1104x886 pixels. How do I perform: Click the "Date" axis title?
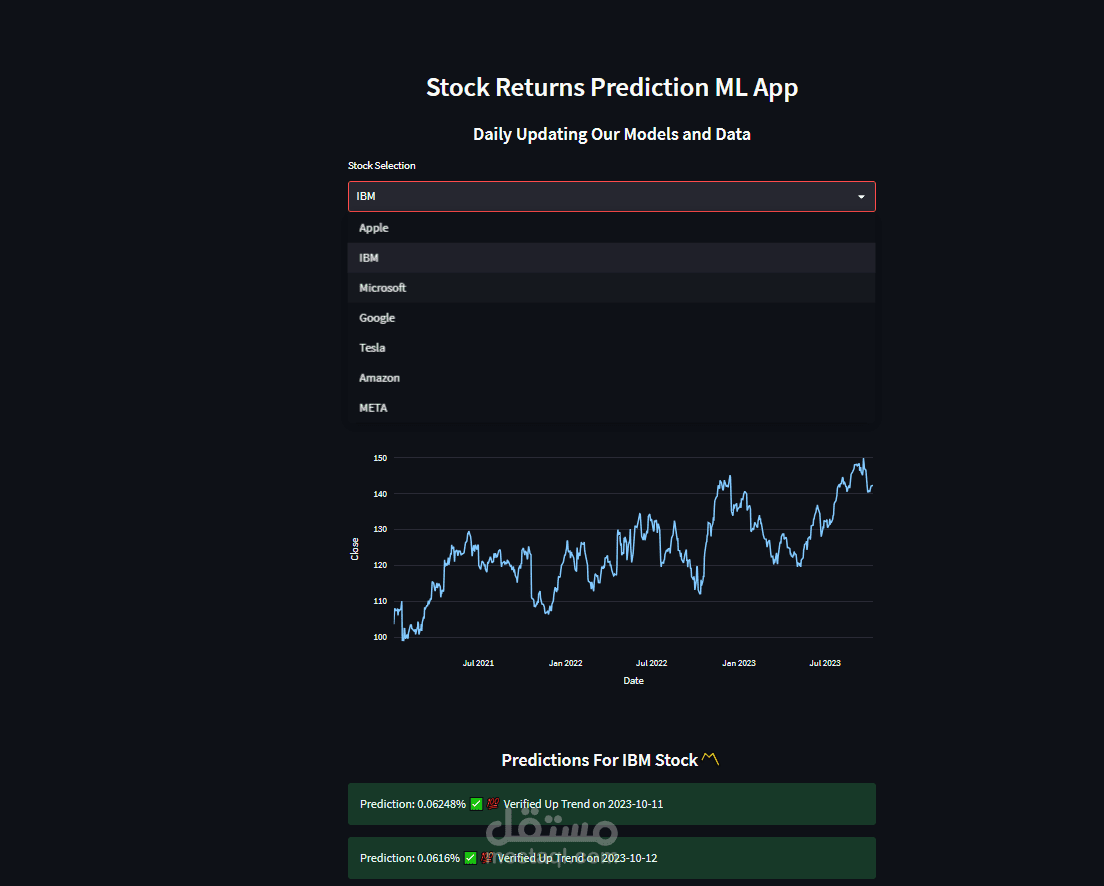pos(634,680)
